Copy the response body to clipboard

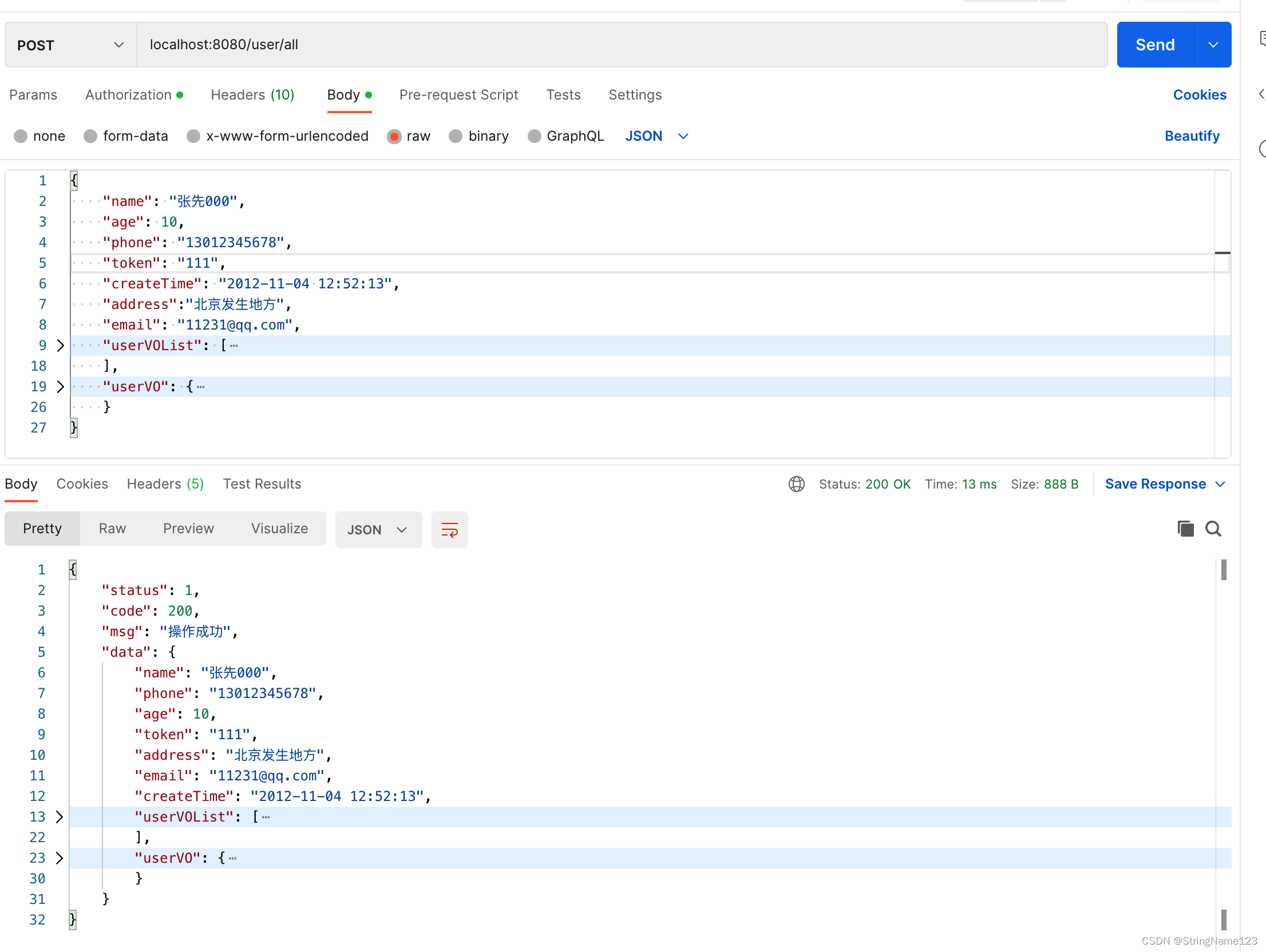coord(1185,528)
